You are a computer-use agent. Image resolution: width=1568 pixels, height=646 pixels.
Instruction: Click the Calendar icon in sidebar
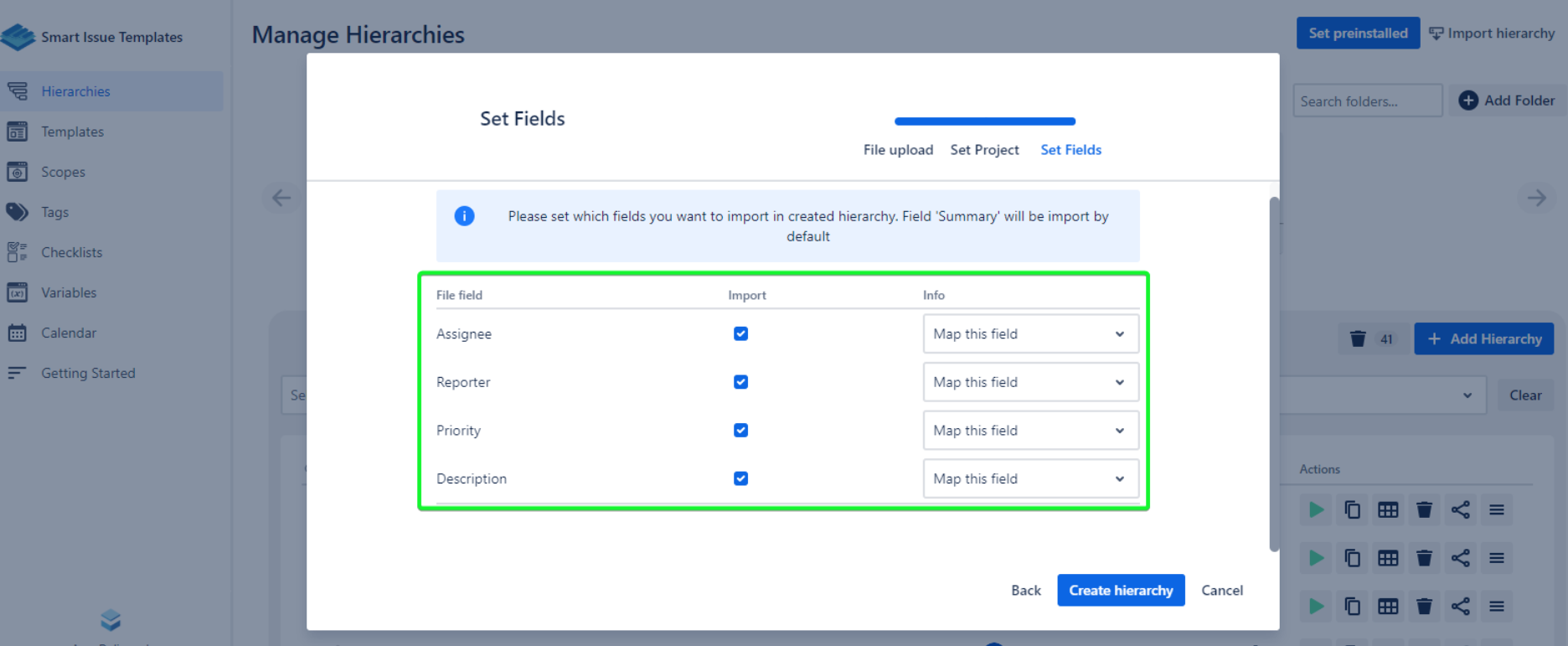coord(18,333)
